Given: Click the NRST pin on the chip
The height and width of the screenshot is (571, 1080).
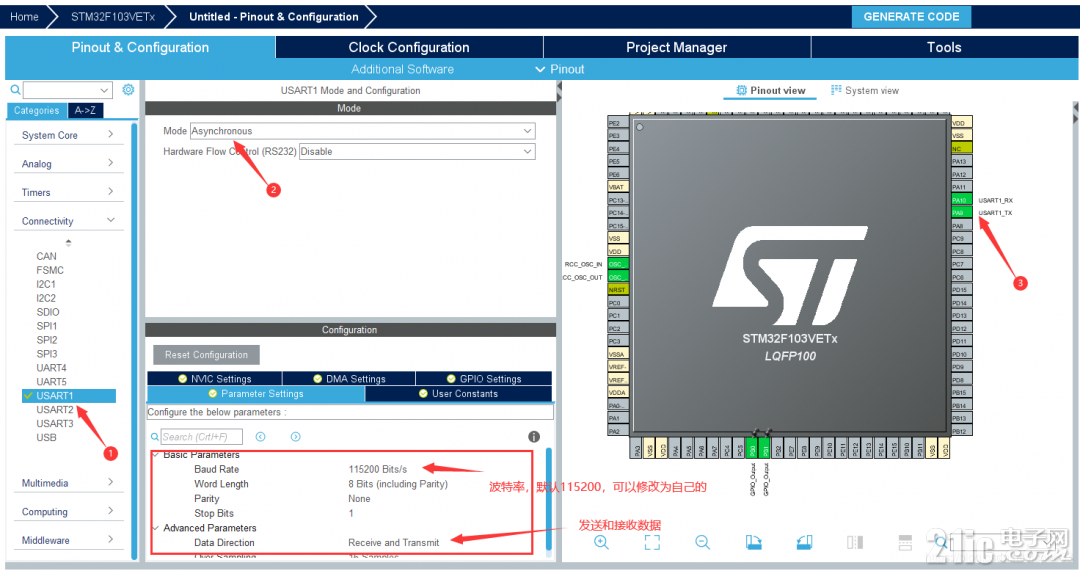Looking at the screenshot, I should [x=618, y=290].
